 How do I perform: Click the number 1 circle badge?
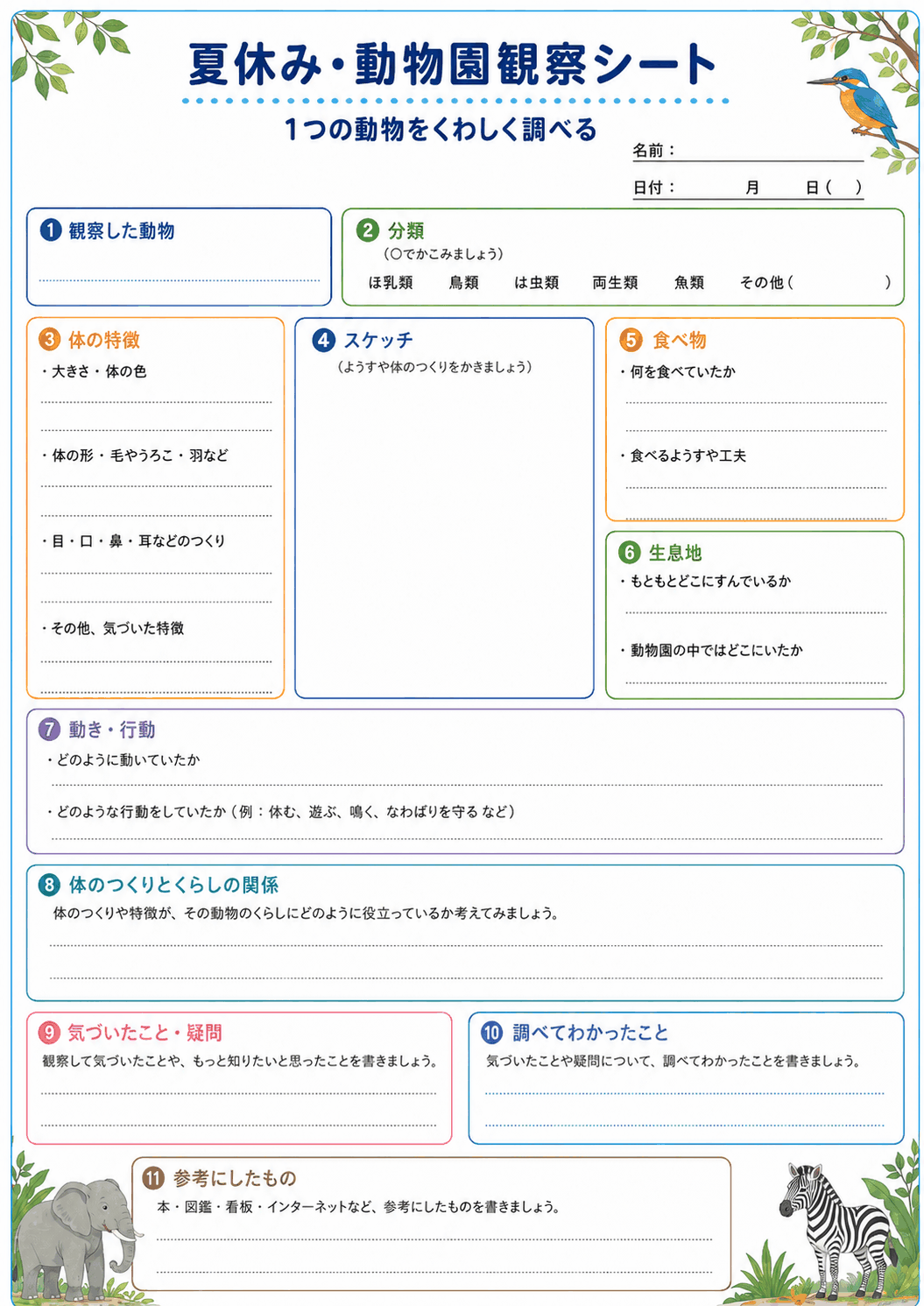click(51, 230)
